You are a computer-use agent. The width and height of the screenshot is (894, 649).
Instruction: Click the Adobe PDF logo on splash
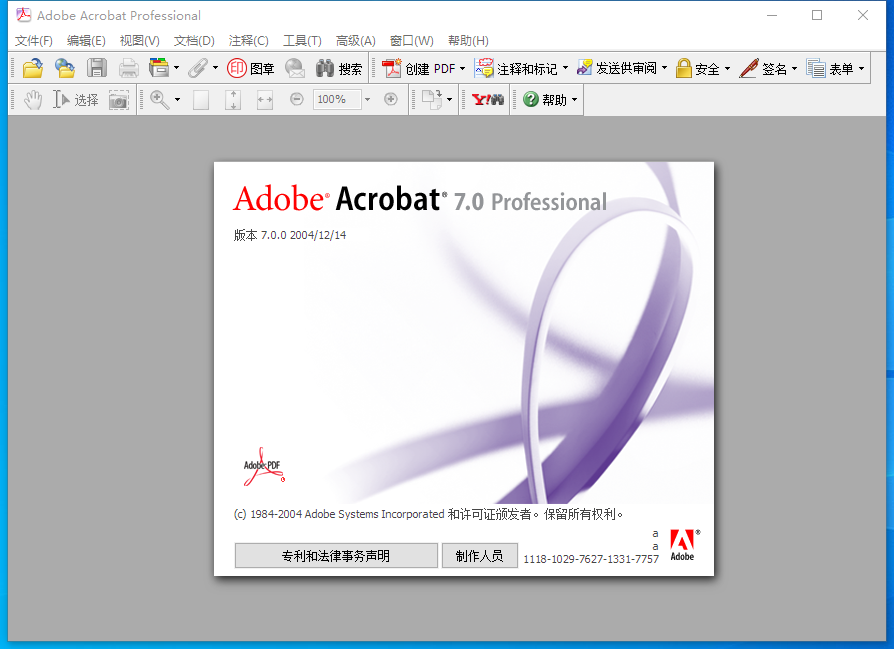click(263, 467)
